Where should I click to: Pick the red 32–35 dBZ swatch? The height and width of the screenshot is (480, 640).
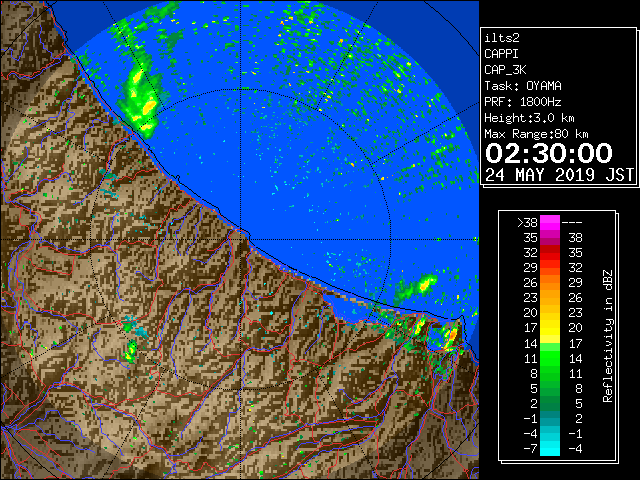pyautogui.click(x=550, y=253)
